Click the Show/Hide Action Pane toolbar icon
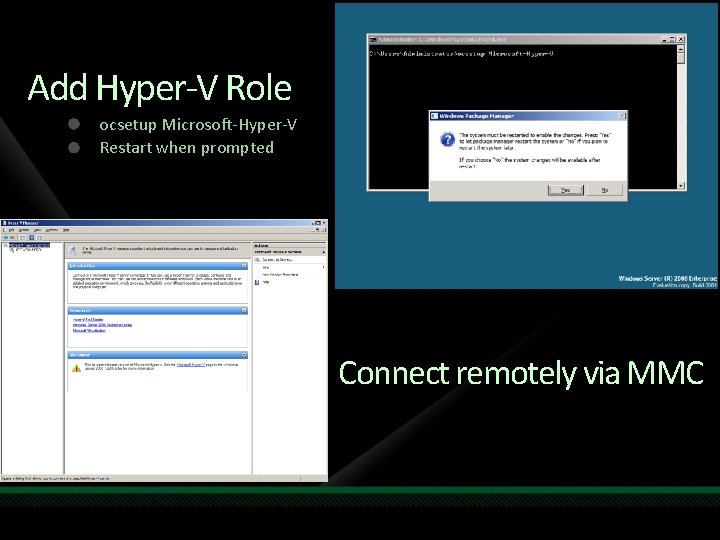The height and width of the screenshot is (540, 720). click(x=39, y=238)
